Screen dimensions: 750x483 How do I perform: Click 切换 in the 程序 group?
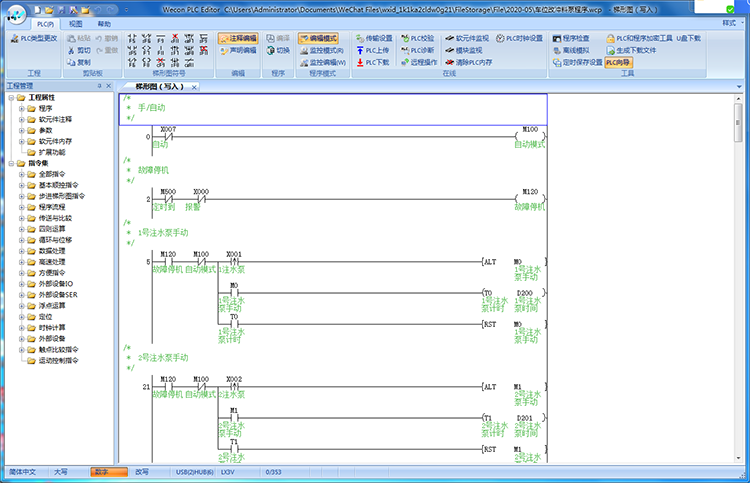tap(278, 50)
